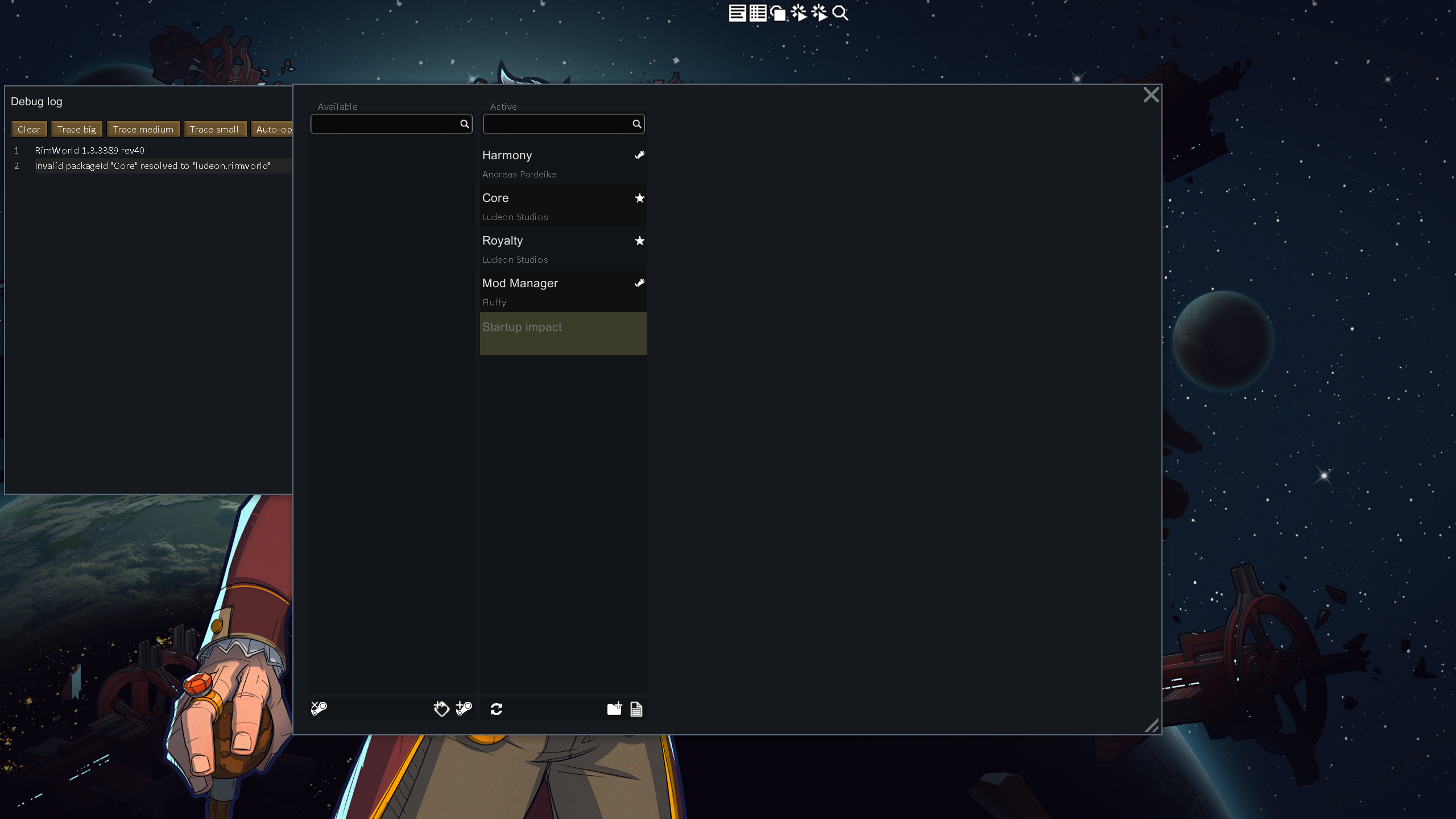Select the Harmony mod in Active list
Screen dimensions: 1456x819
tap(564, 163)
